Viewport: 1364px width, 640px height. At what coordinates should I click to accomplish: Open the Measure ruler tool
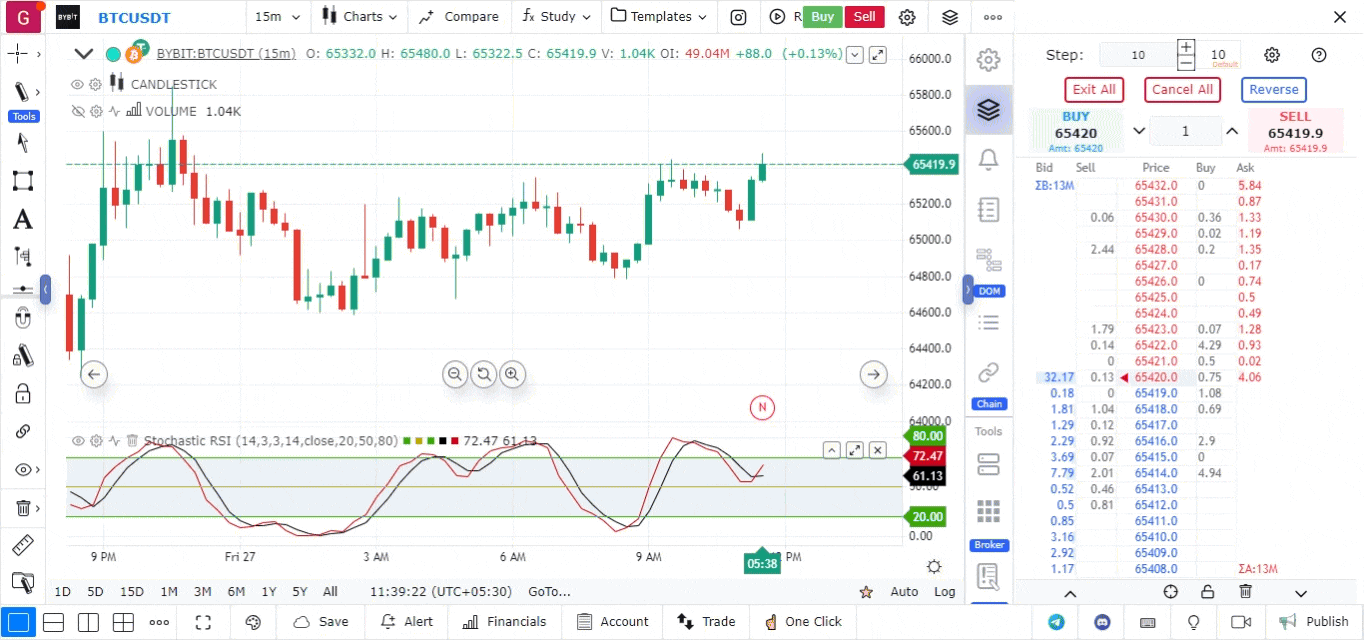click(22, 545)
